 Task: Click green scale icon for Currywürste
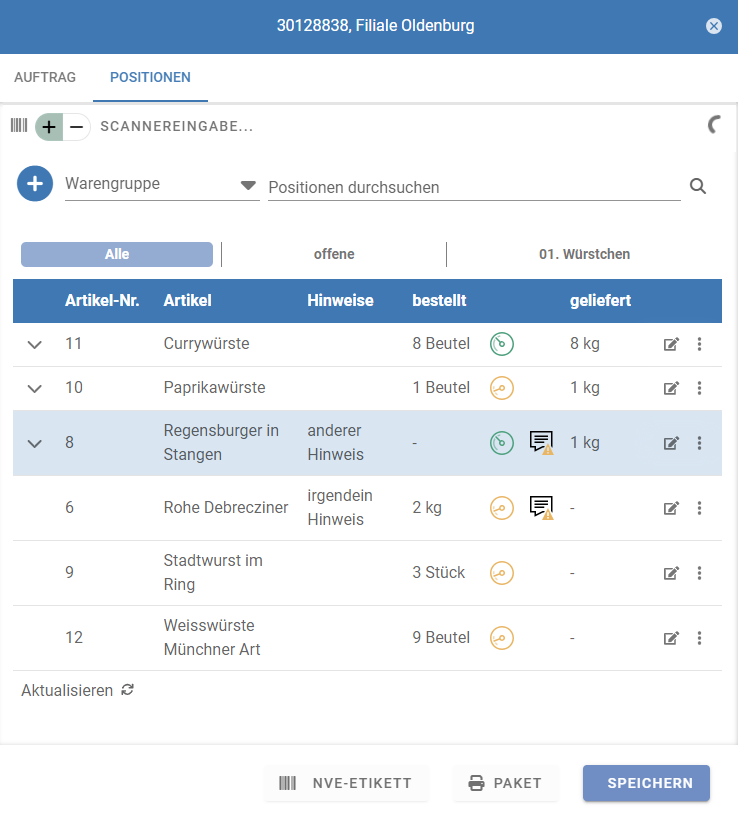pos(502,344)
